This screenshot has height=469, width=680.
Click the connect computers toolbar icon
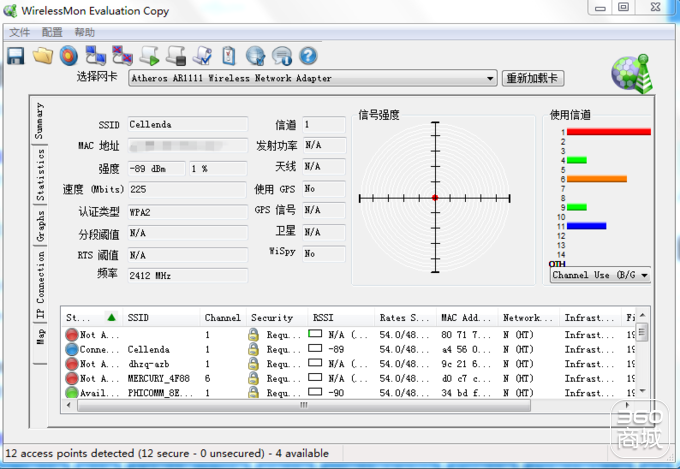(x=95, y=56)
